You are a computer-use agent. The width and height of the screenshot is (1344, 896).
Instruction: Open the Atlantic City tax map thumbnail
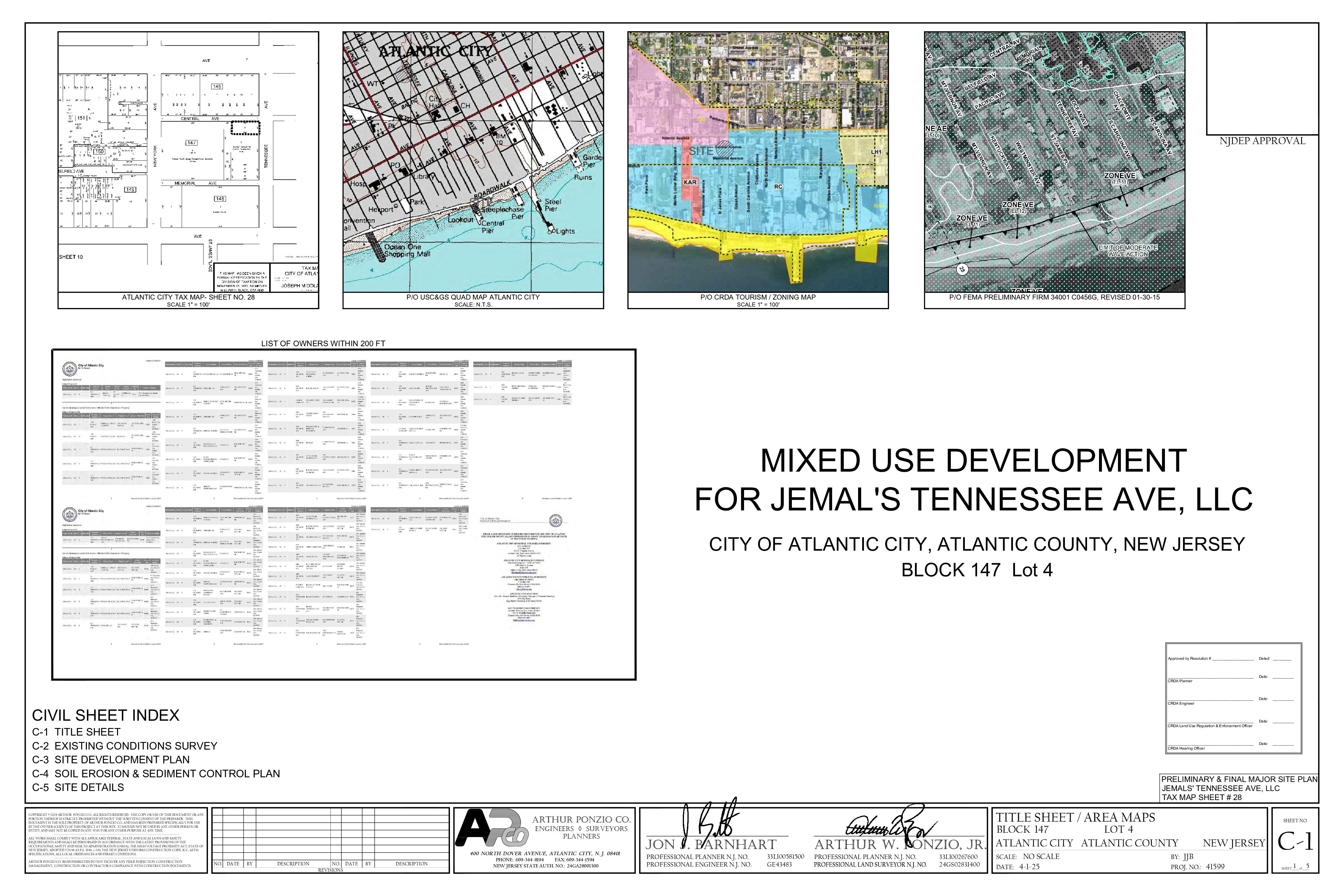click(188, 162)
